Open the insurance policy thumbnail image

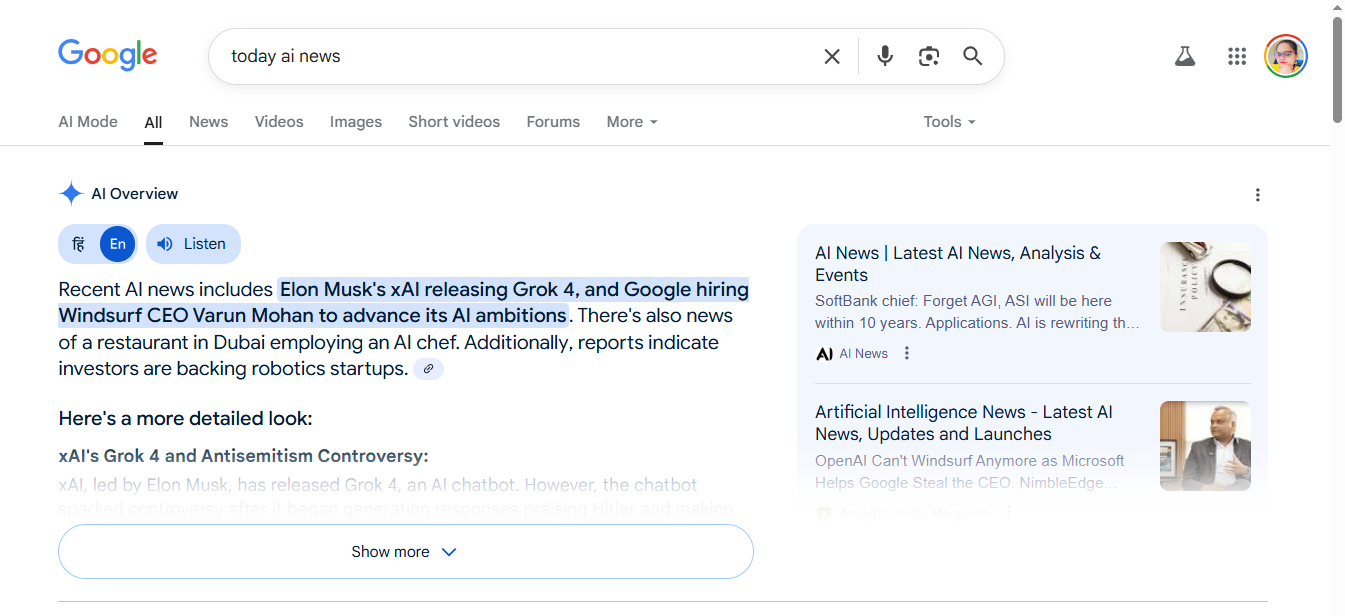1205,287
